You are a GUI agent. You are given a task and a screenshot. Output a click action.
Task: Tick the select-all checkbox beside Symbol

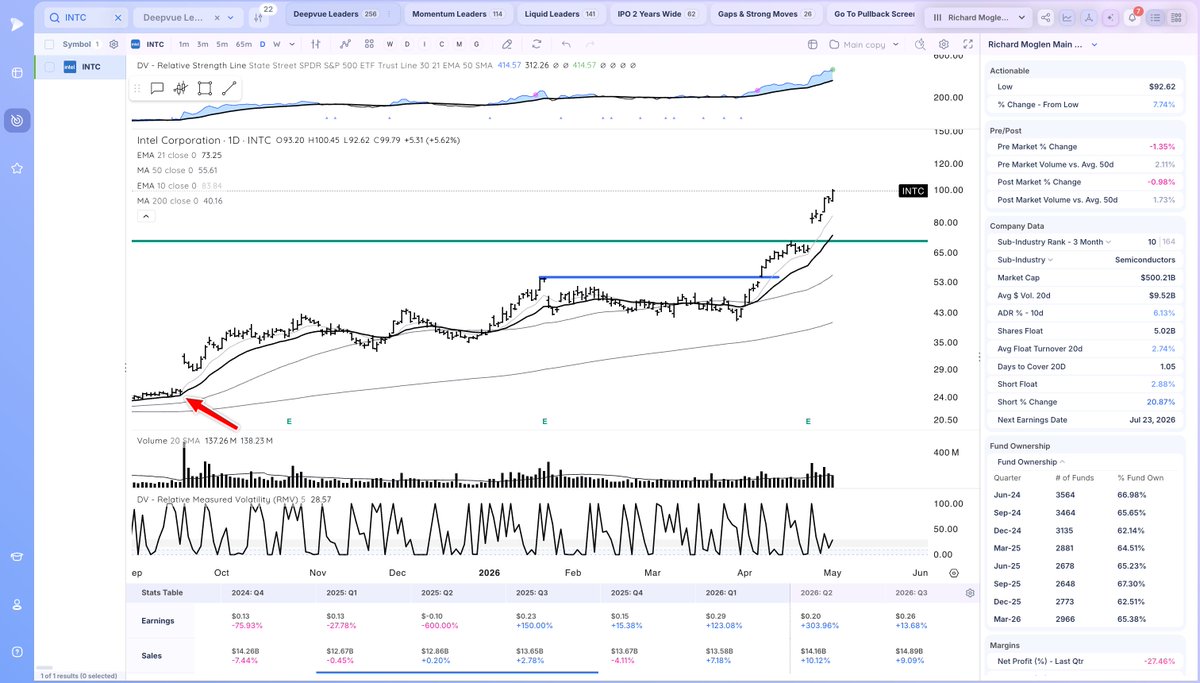(49, 45)
